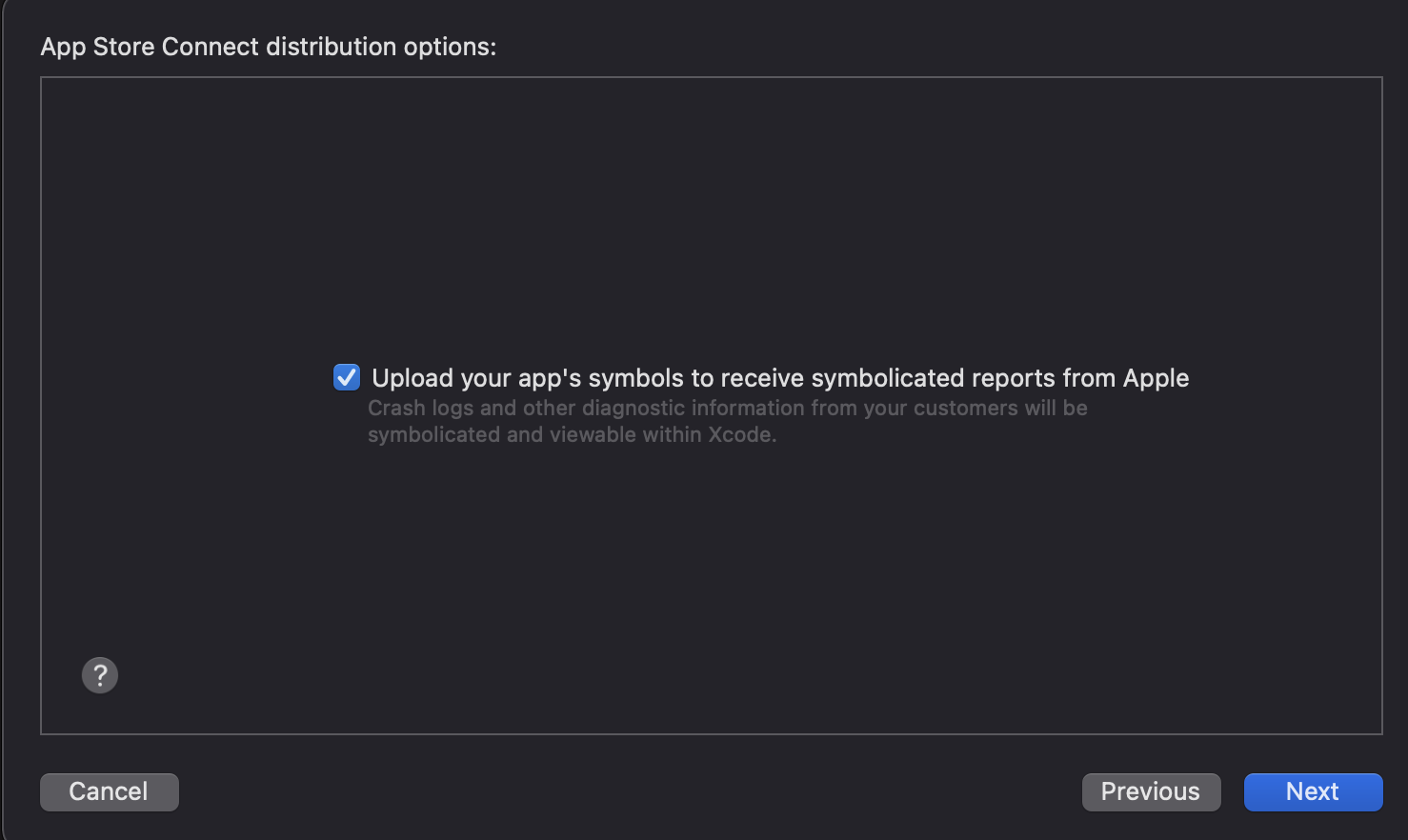1408x840 pixels.
Task: Proceed by clicking the Next button
Action: coord(1312,791)
